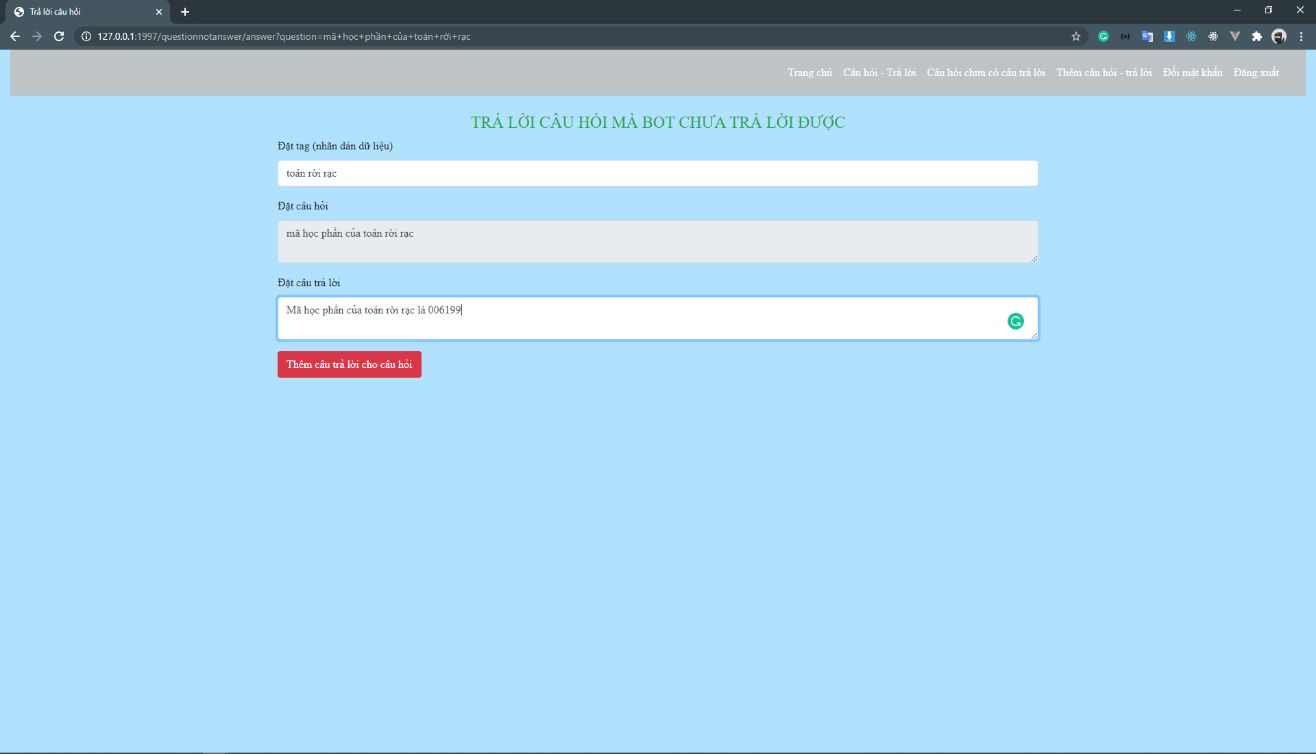The width and height of the screenshot is (1316, 754).
Task: Open 'Câu hỏi - Trả lời' nav link
Action: click(879, 72)
